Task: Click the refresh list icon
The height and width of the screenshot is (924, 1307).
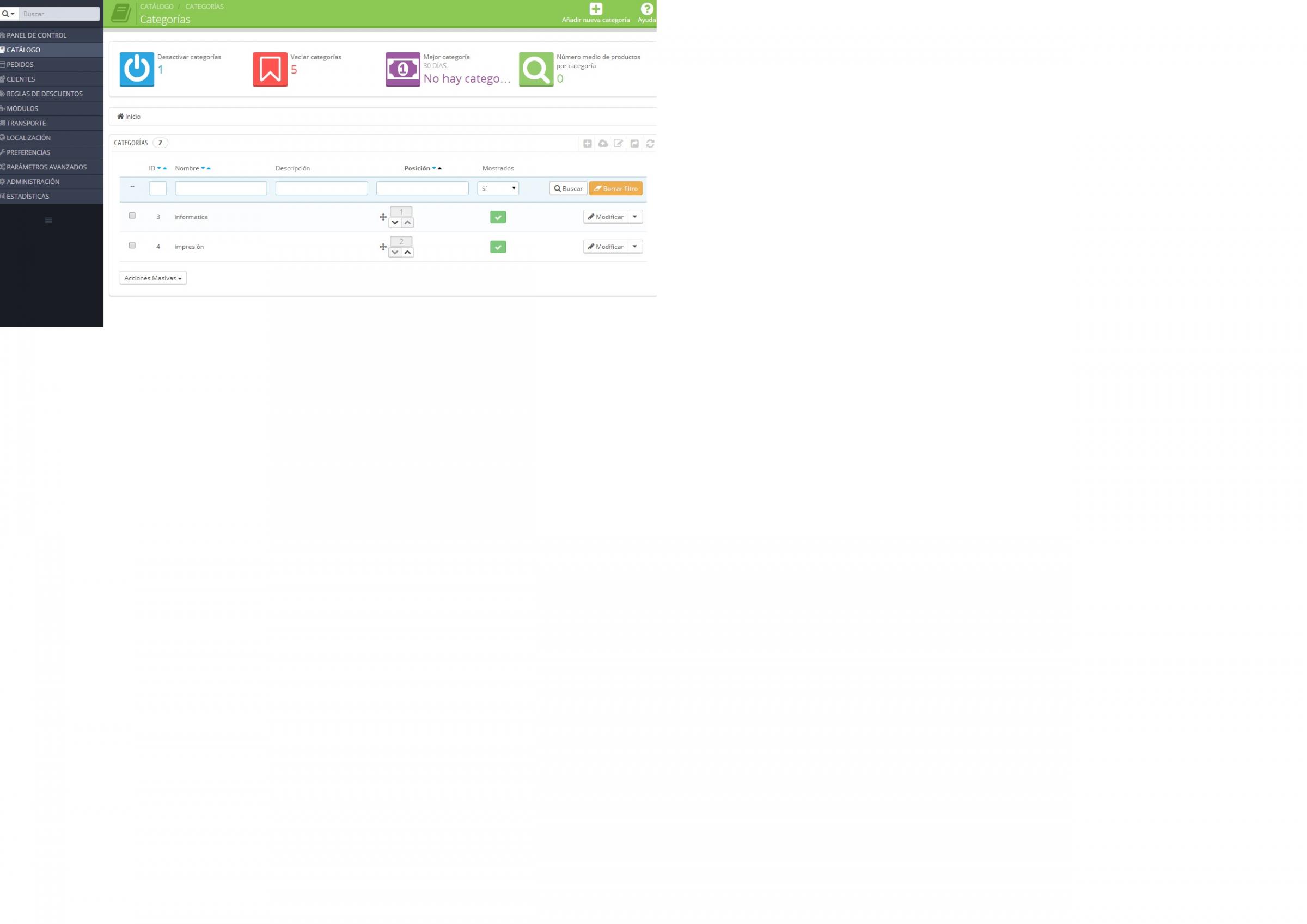Action: 650,143
